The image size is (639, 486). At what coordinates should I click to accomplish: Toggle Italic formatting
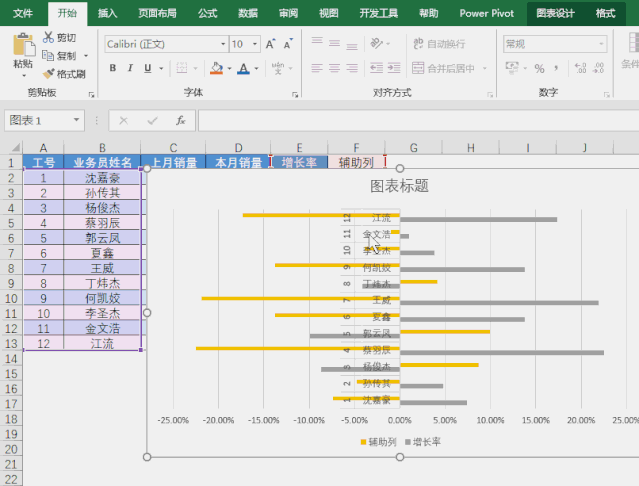click(x=130, y=68)
